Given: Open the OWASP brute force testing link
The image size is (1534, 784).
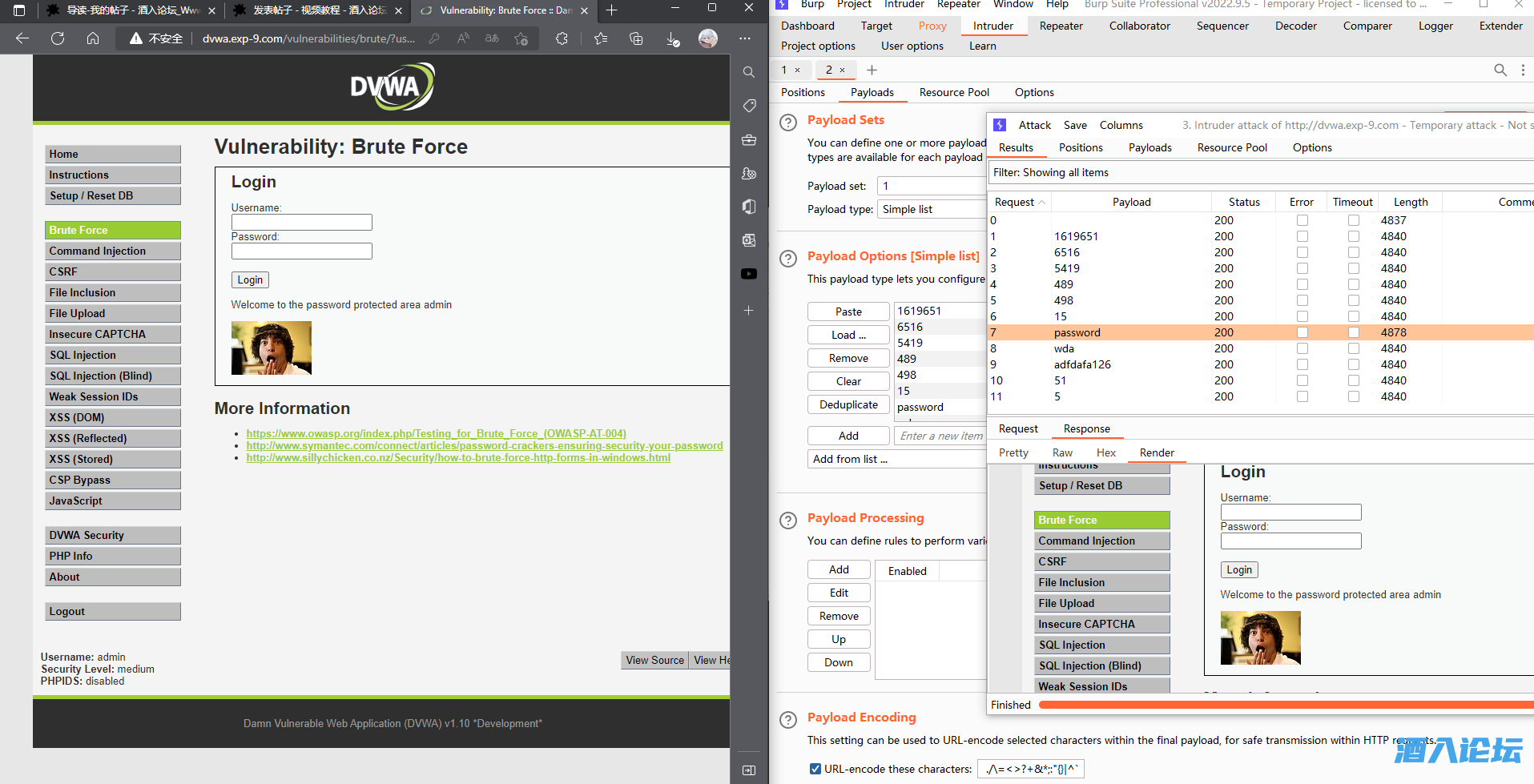Looking at the screenshot, I should click(x=436, y=433).
